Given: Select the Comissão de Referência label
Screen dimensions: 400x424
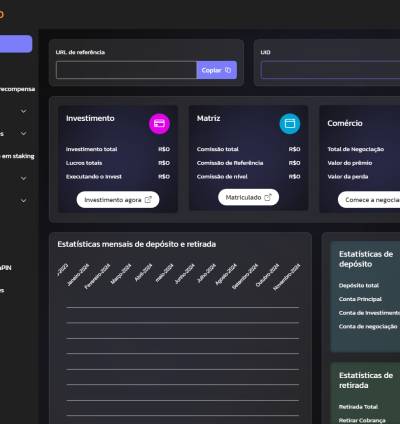Looking at the screenshot, I should pyautogui.click(x=230, y=163).
